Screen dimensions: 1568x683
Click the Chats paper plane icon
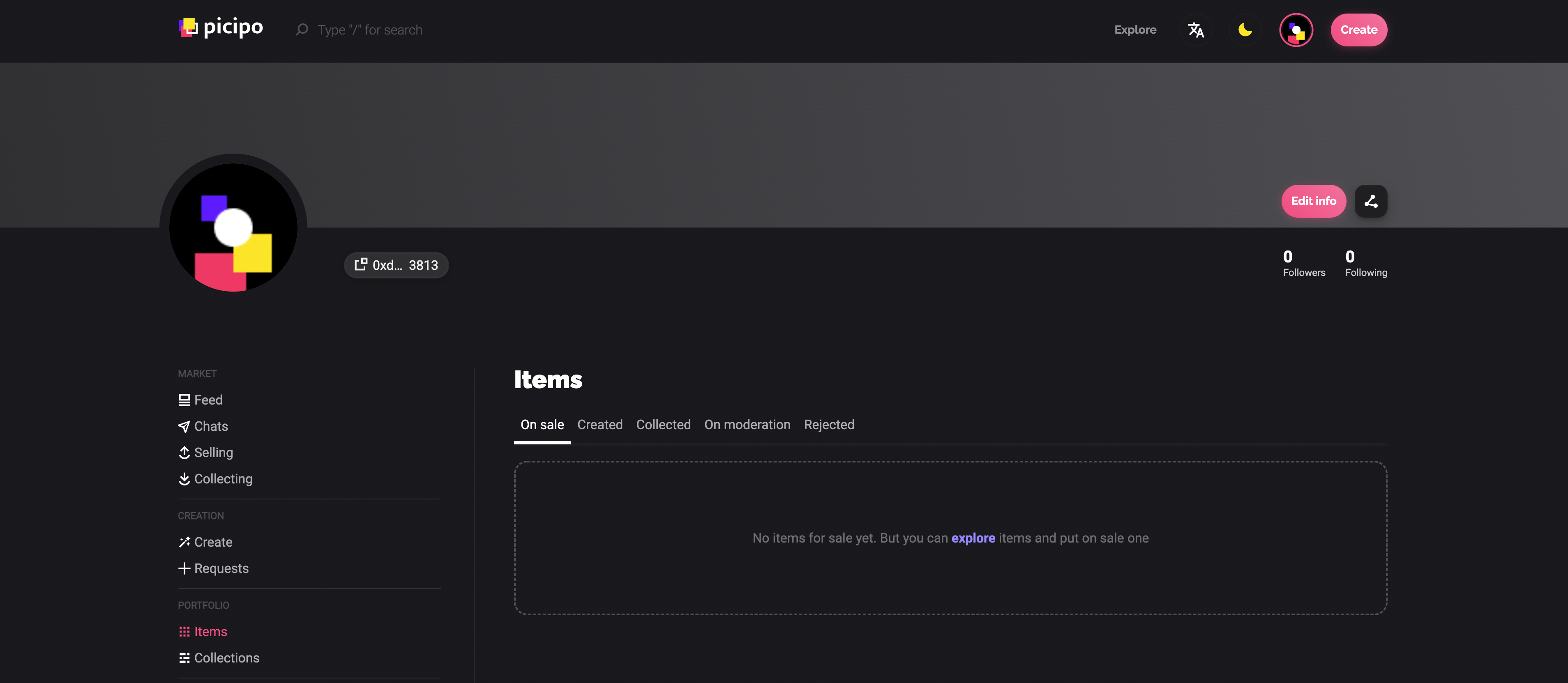click(184, 426)
